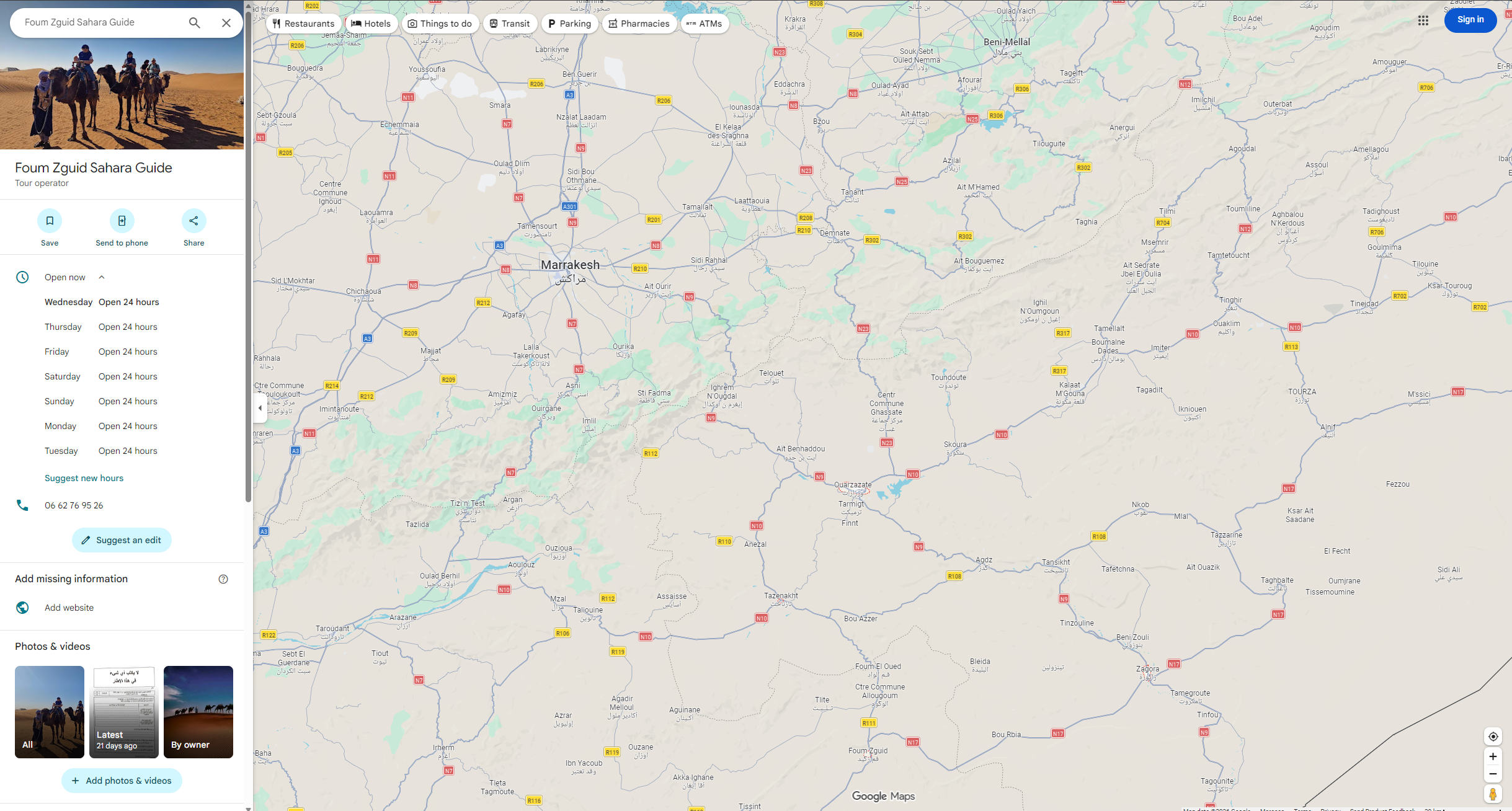Image resolution: width=1512 pixels, height=811 pixels.
Task: Select the ATMs chip
Action: tap(705, 24)
